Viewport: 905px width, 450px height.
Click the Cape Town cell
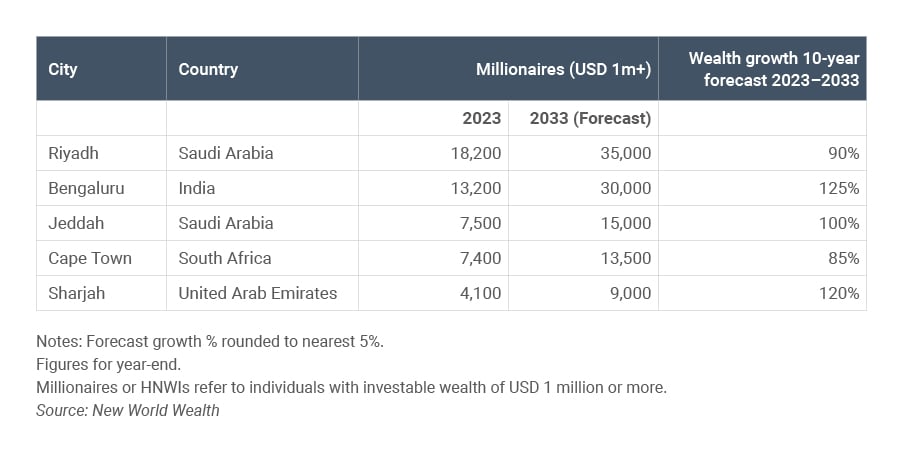pos(90,258)
